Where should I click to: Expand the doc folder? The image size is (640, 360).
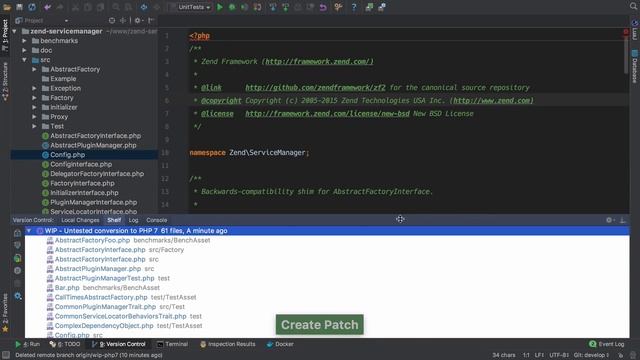tap(24, 50)
